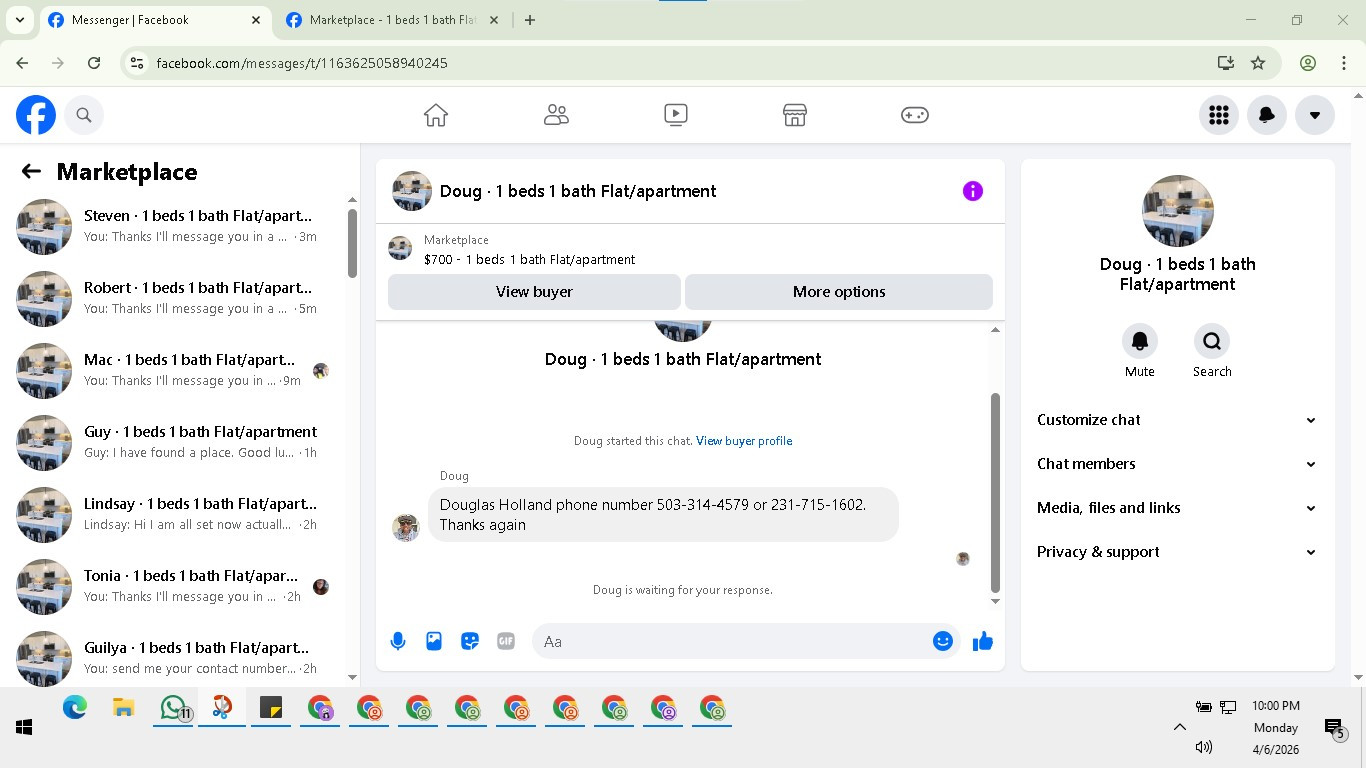Open the tab search dropdown
The height and width of the screenshot is (768, 1366).
tap(19, 20)
